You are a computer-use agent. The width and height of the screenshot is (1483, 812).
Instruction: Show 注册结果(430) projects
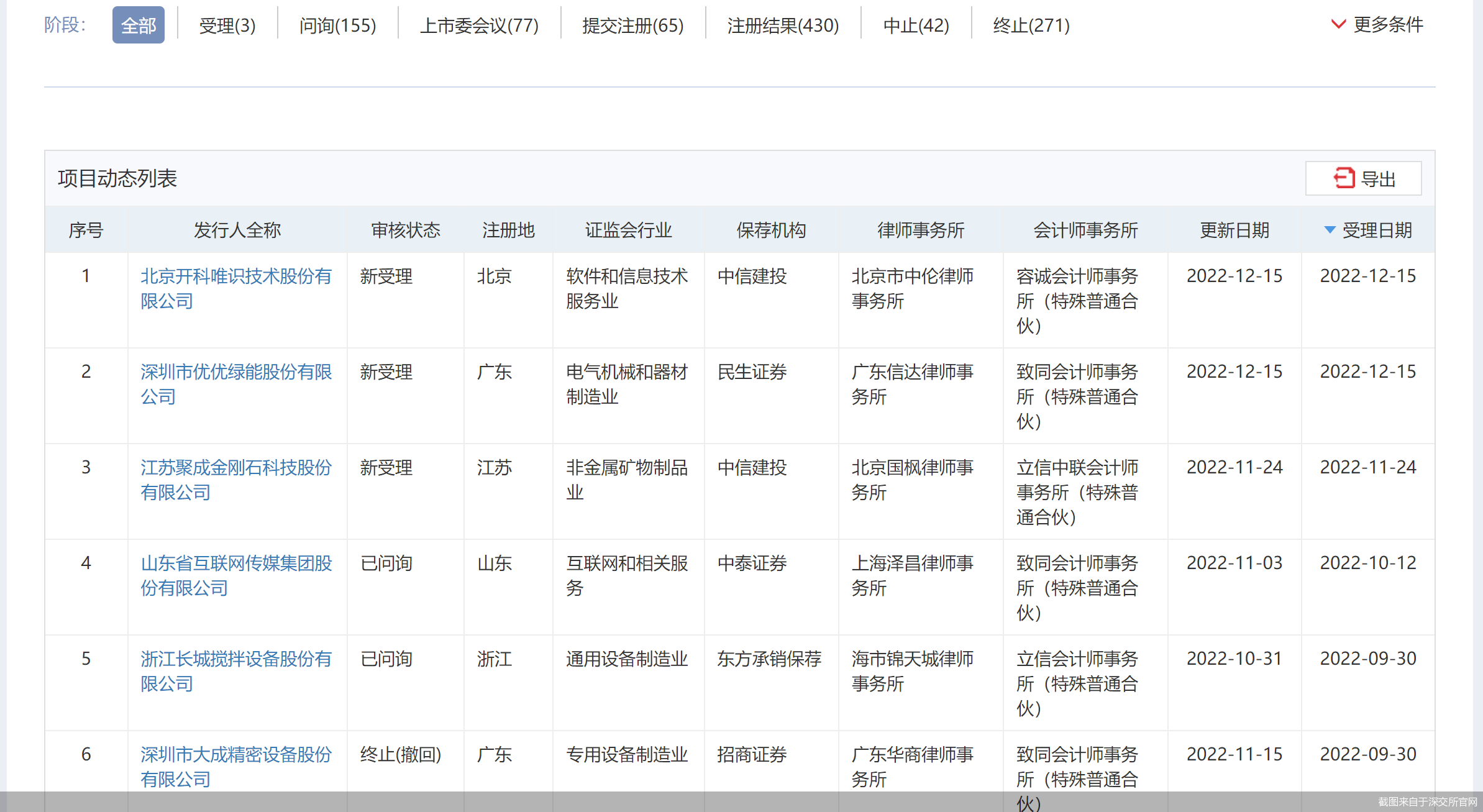tap(783, 25)
